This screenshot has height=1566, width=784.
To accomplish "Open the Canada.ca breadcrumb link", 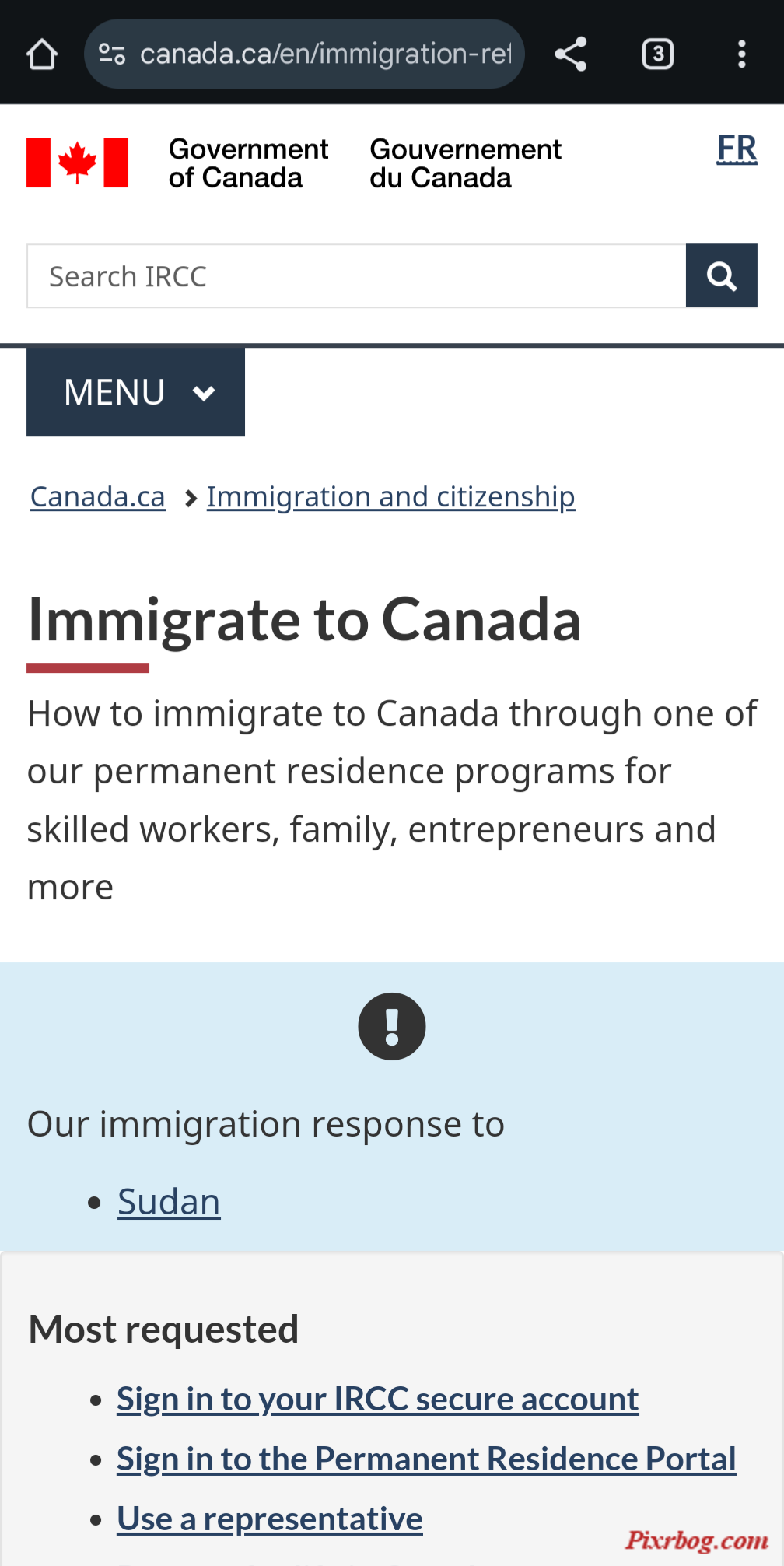I will pos(98,496).
